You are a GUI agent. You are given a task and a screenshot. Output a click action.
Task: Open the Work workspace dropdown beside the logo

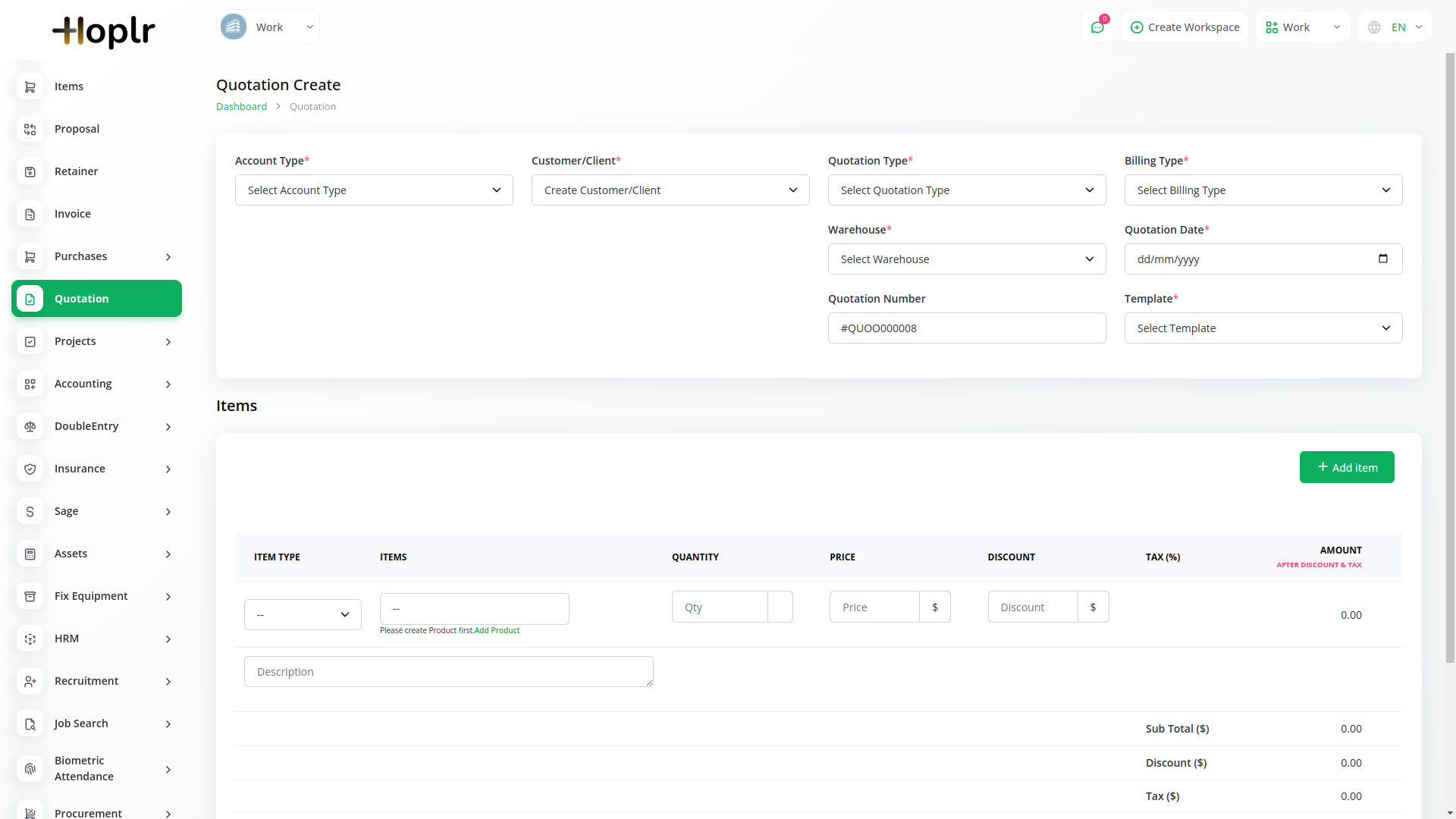[268, 27]
